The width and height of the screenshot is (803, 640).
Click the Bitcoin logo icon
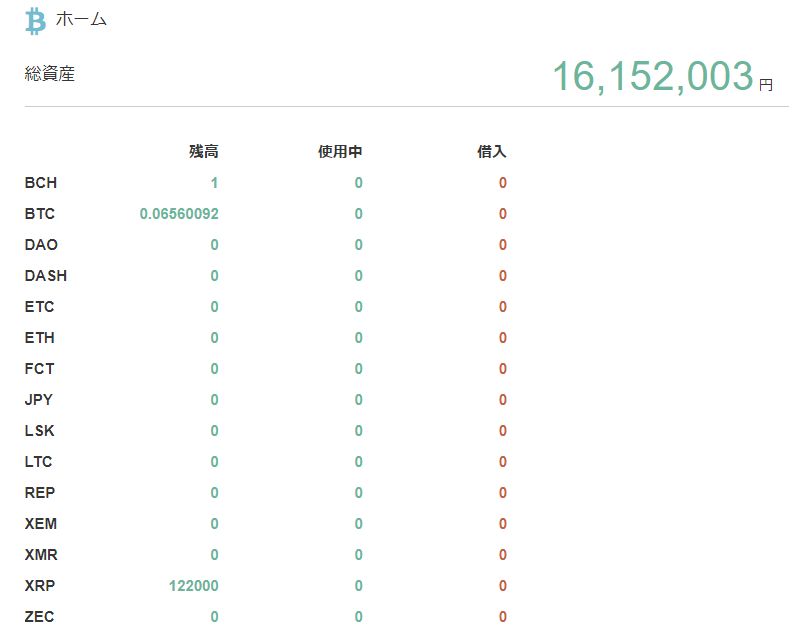tap(35, 21)
